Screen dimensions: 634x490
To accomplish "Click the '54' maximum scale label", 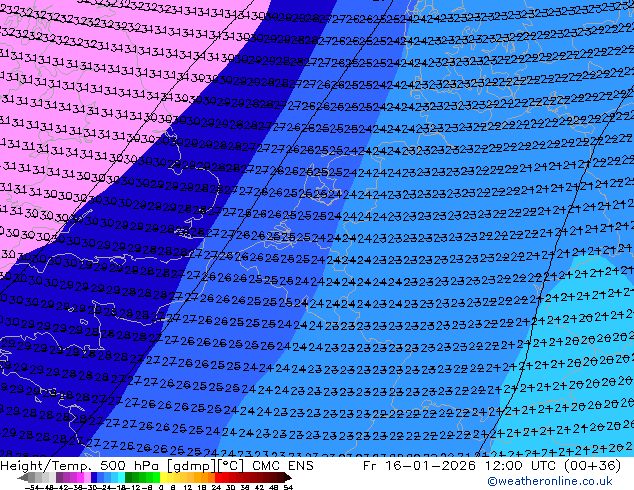I will (x=287, y=488).
